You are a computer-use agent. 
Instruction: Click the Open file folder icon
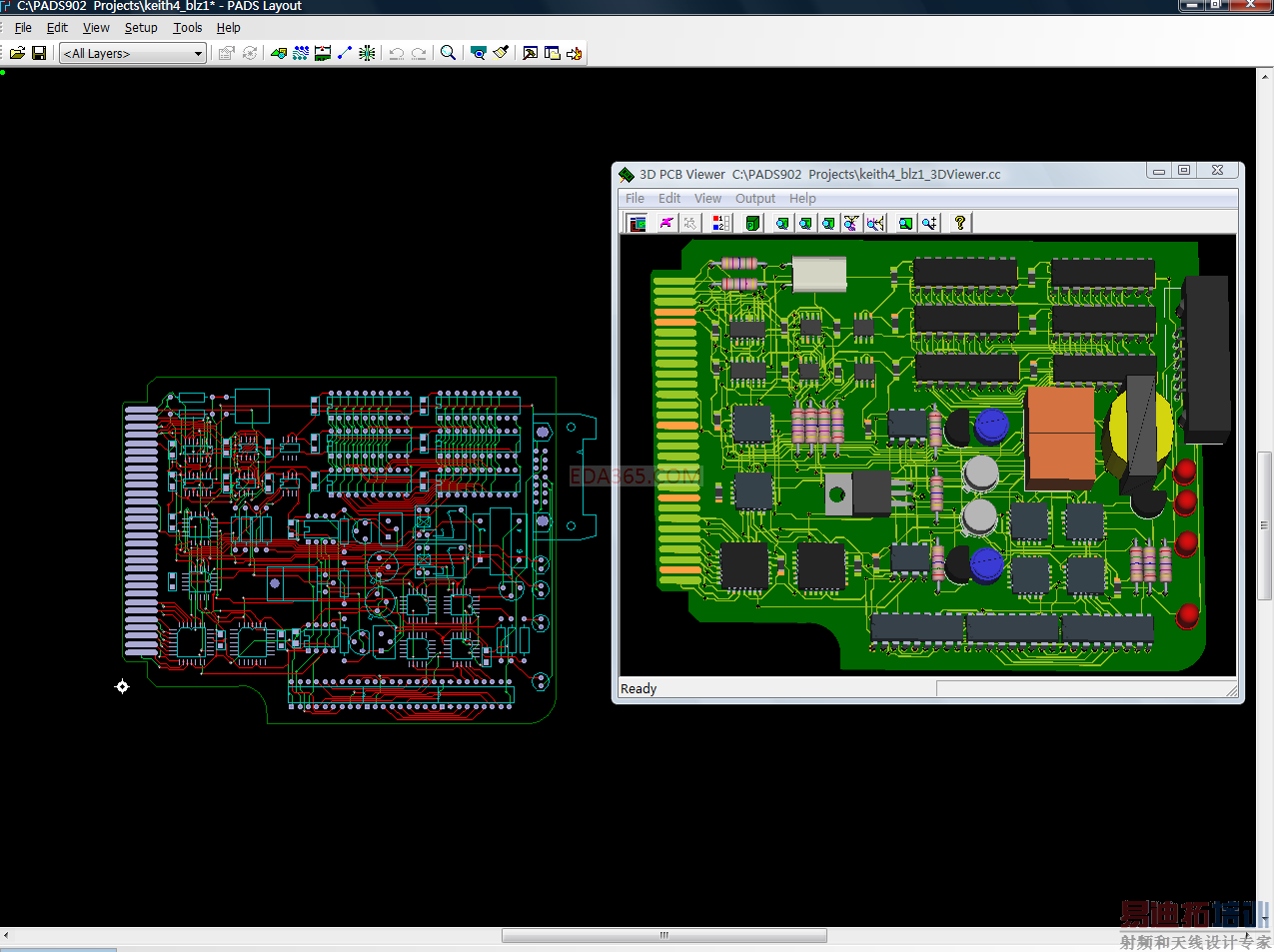17,53
